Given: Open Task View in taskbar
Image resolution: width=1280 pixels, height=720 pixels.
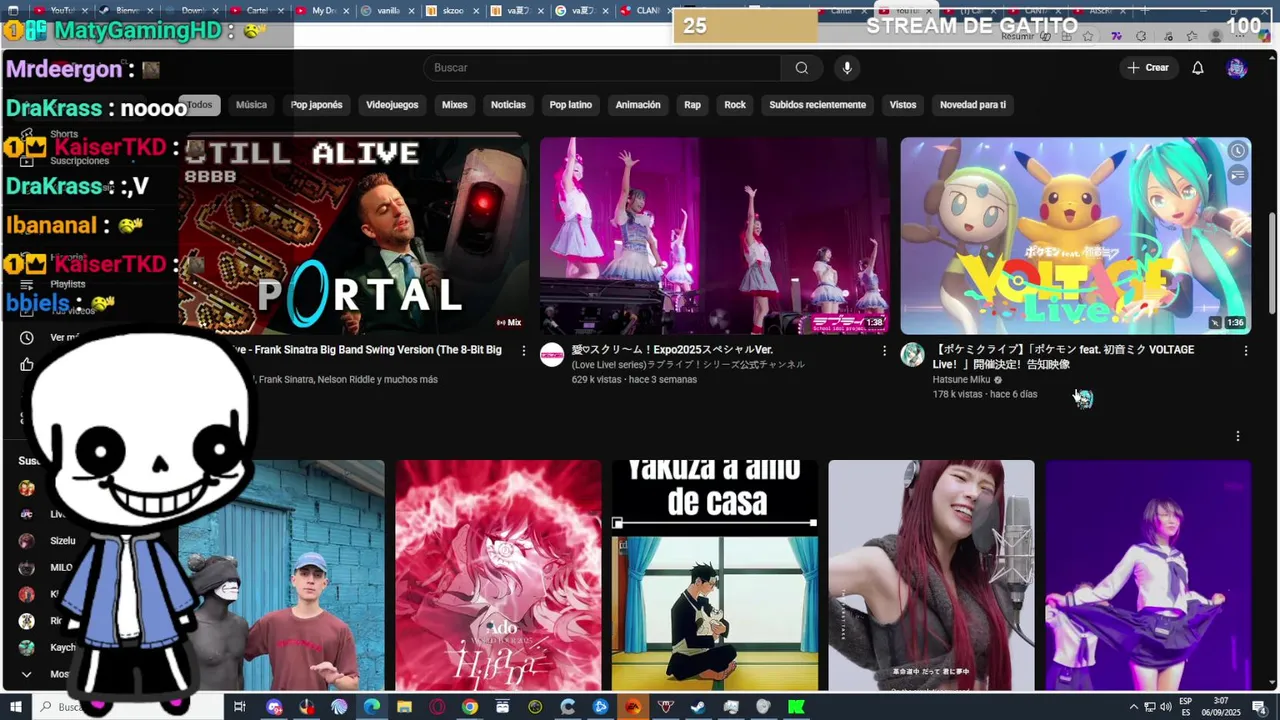Looking at the screenshot, I should (239, 707).
